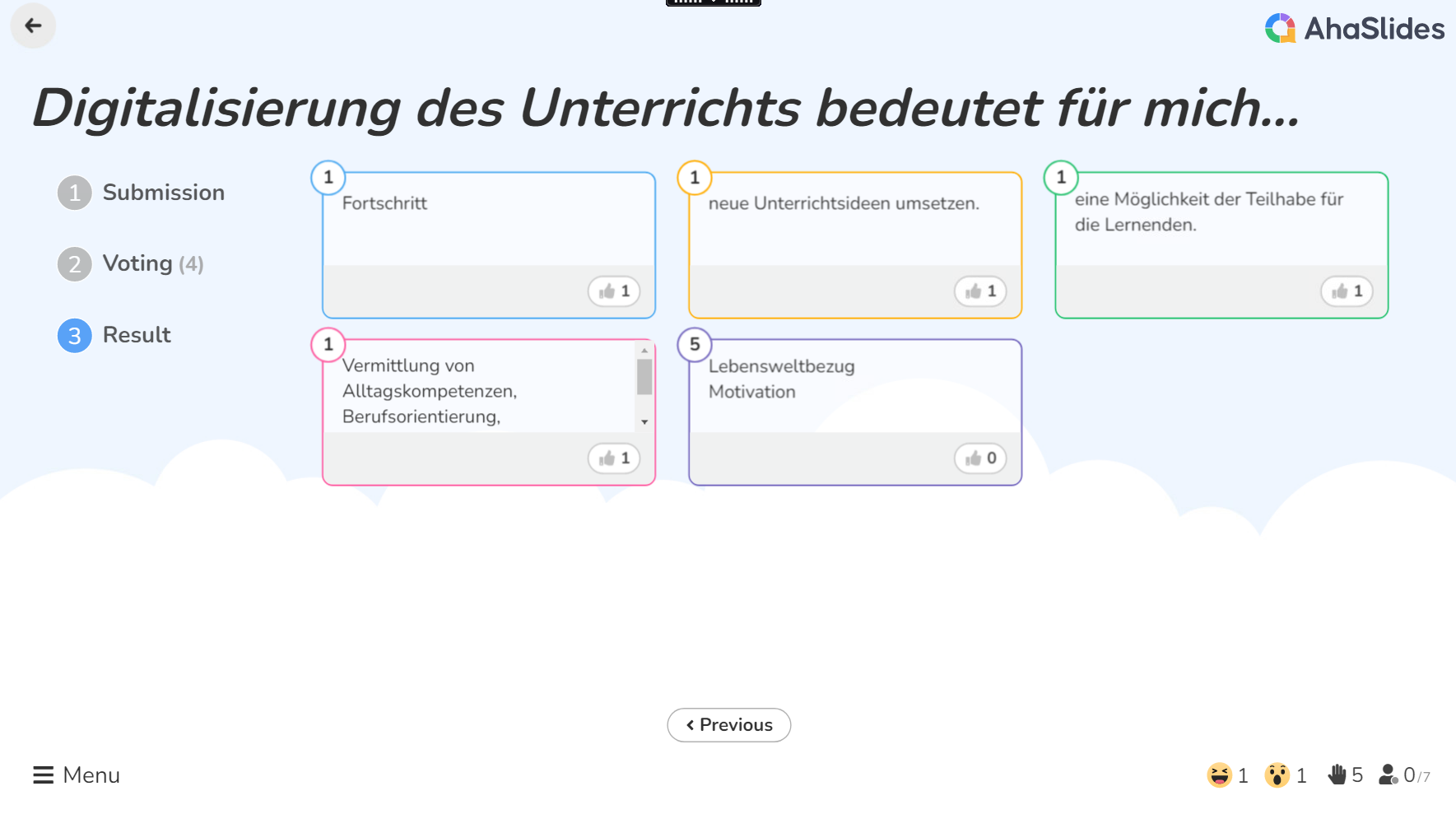The height and width of the screenshot is (814, 1456).
Task: Click the laughing emoji reaction
Action: click(1219, 775)
